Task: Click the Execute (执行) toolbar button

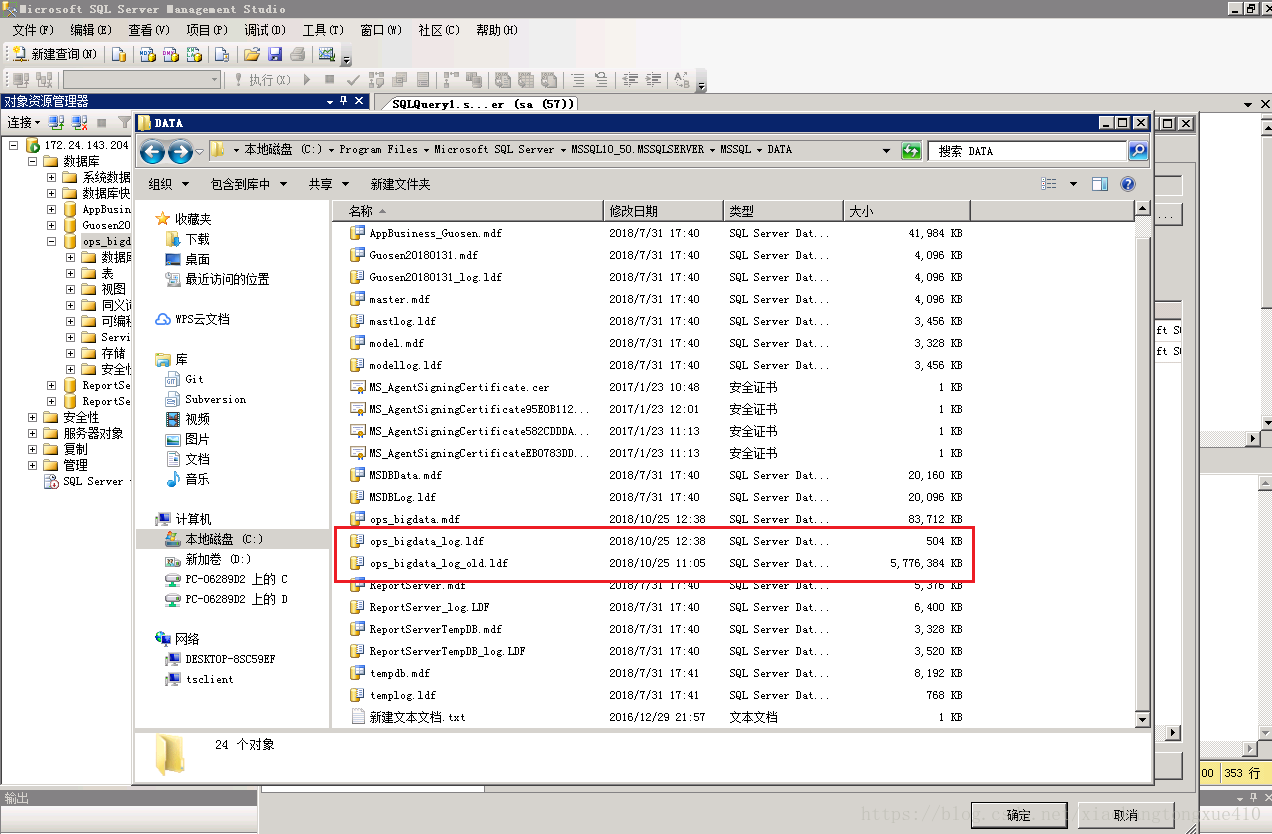Action: 263,79
